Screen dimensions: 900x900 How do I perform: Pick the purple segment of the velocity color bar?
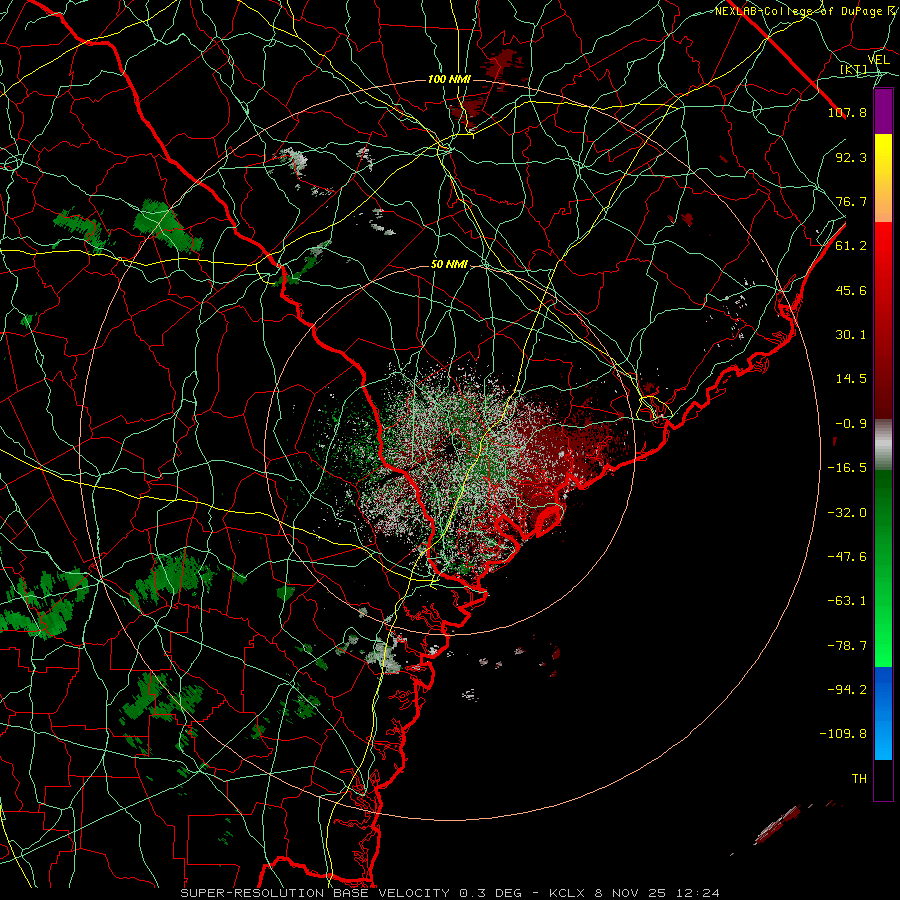pos(883,111)
